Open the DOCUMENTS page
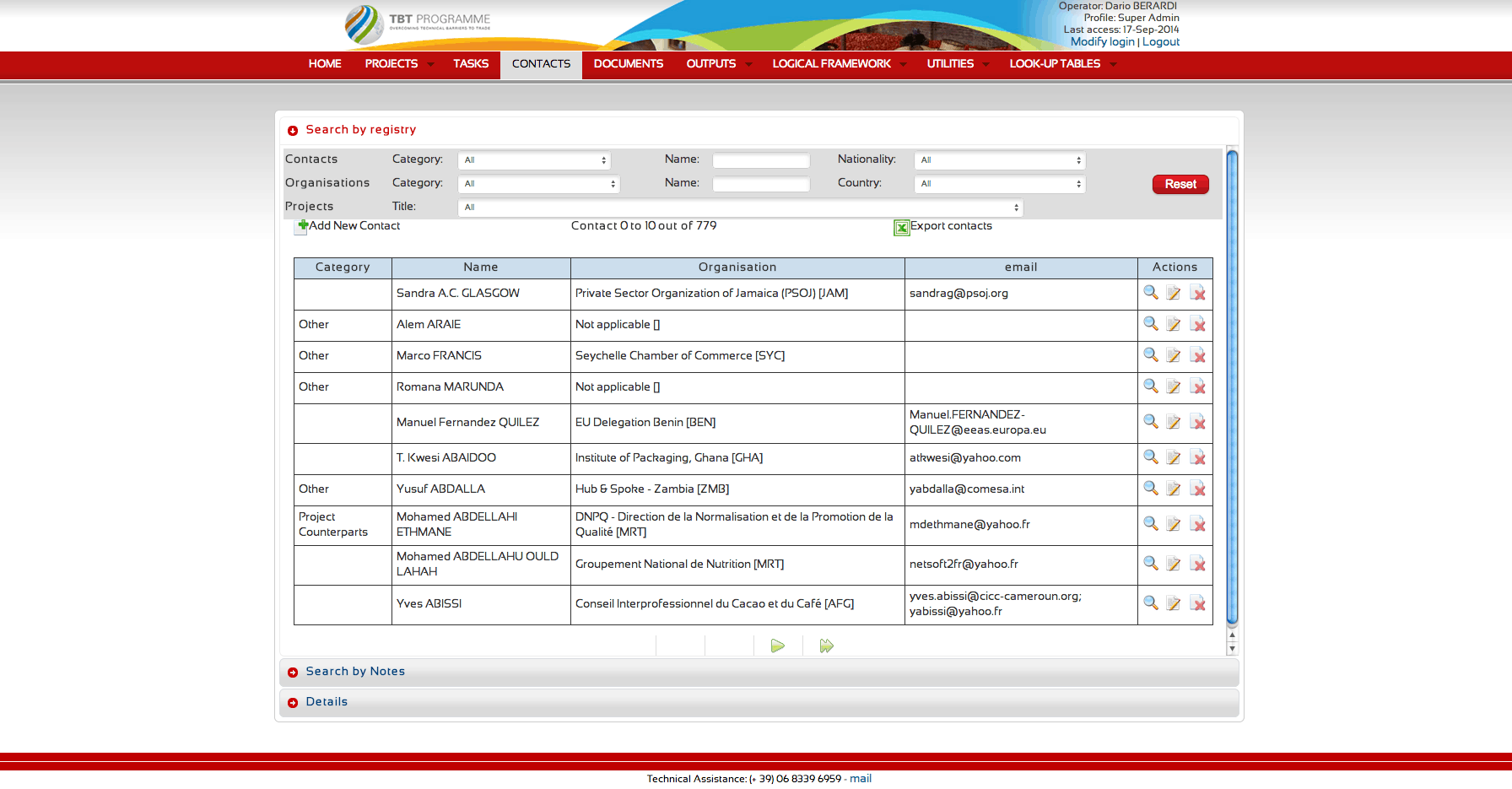The image size is (1512, 789). point(629,64)
